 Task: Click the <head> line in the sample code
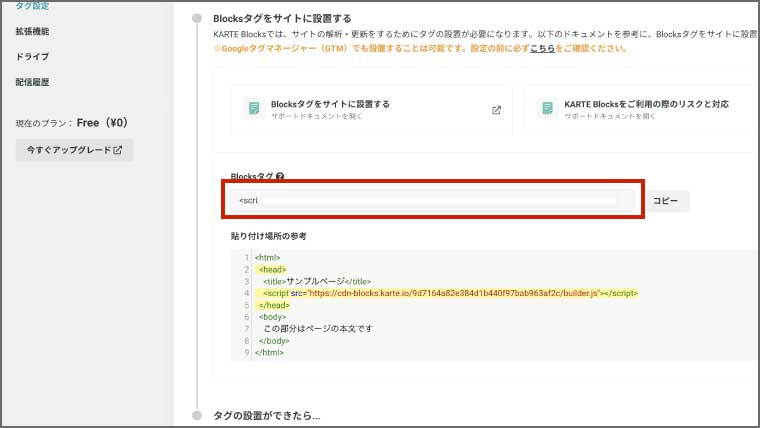[272, 269]
